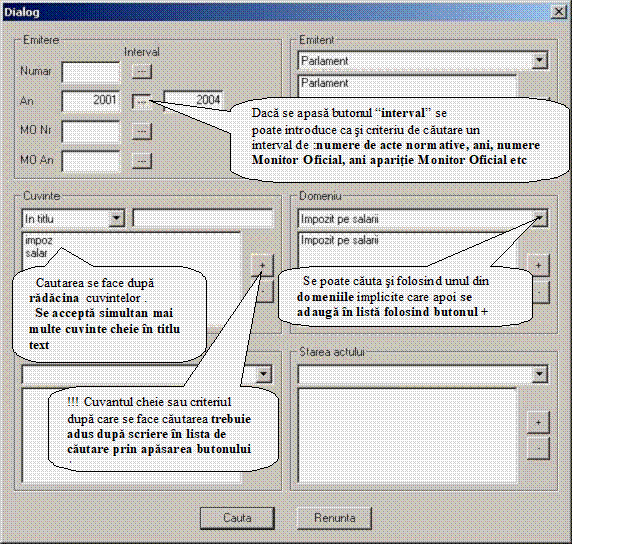The width and height of the screenshot is (620, 556).
Task: Select 'Impozit pe salarii' in the Domeniu list
Action: coord(340,240)
